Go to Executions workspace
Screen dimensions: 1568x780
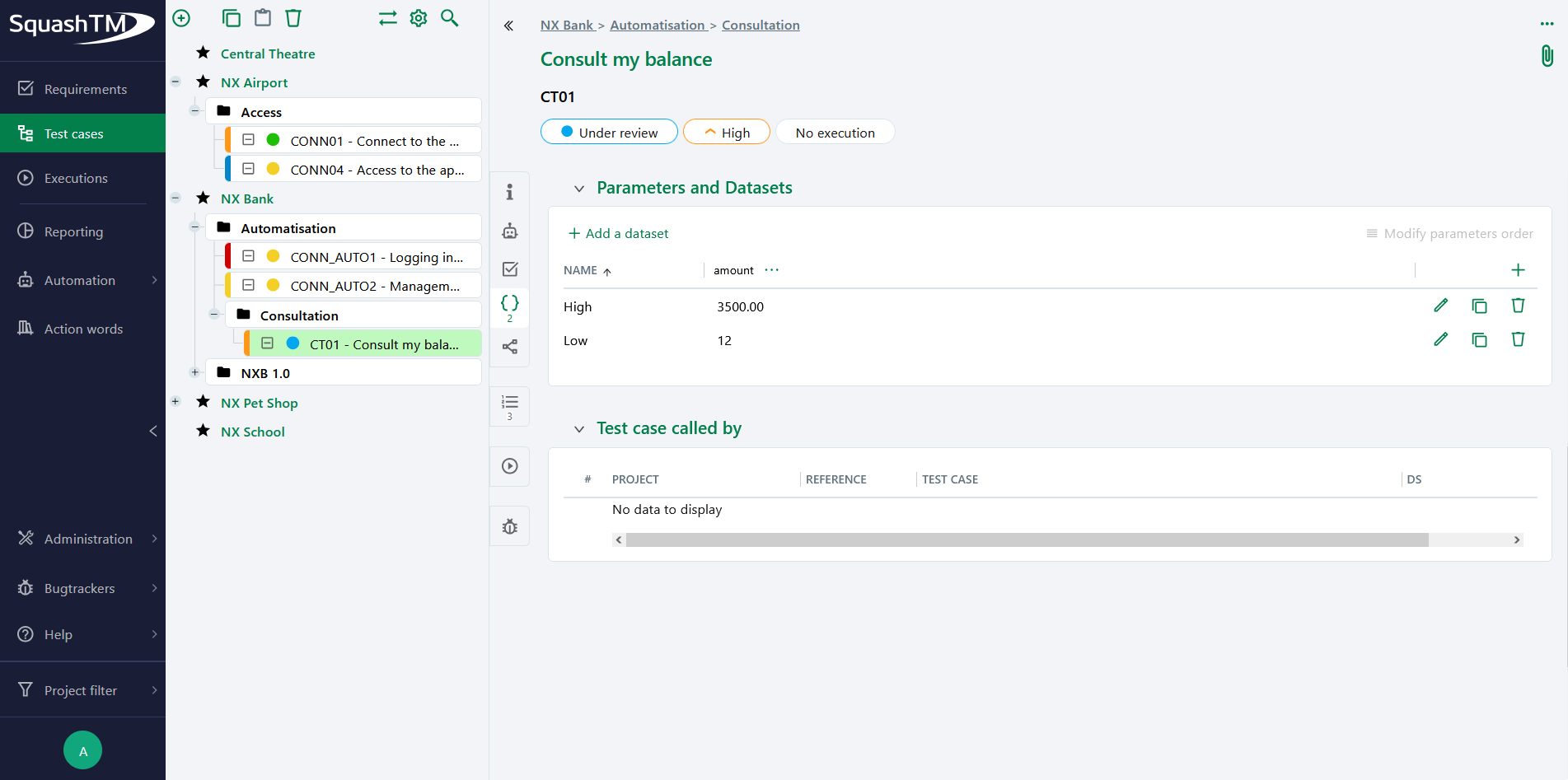[x=82, y=178]
